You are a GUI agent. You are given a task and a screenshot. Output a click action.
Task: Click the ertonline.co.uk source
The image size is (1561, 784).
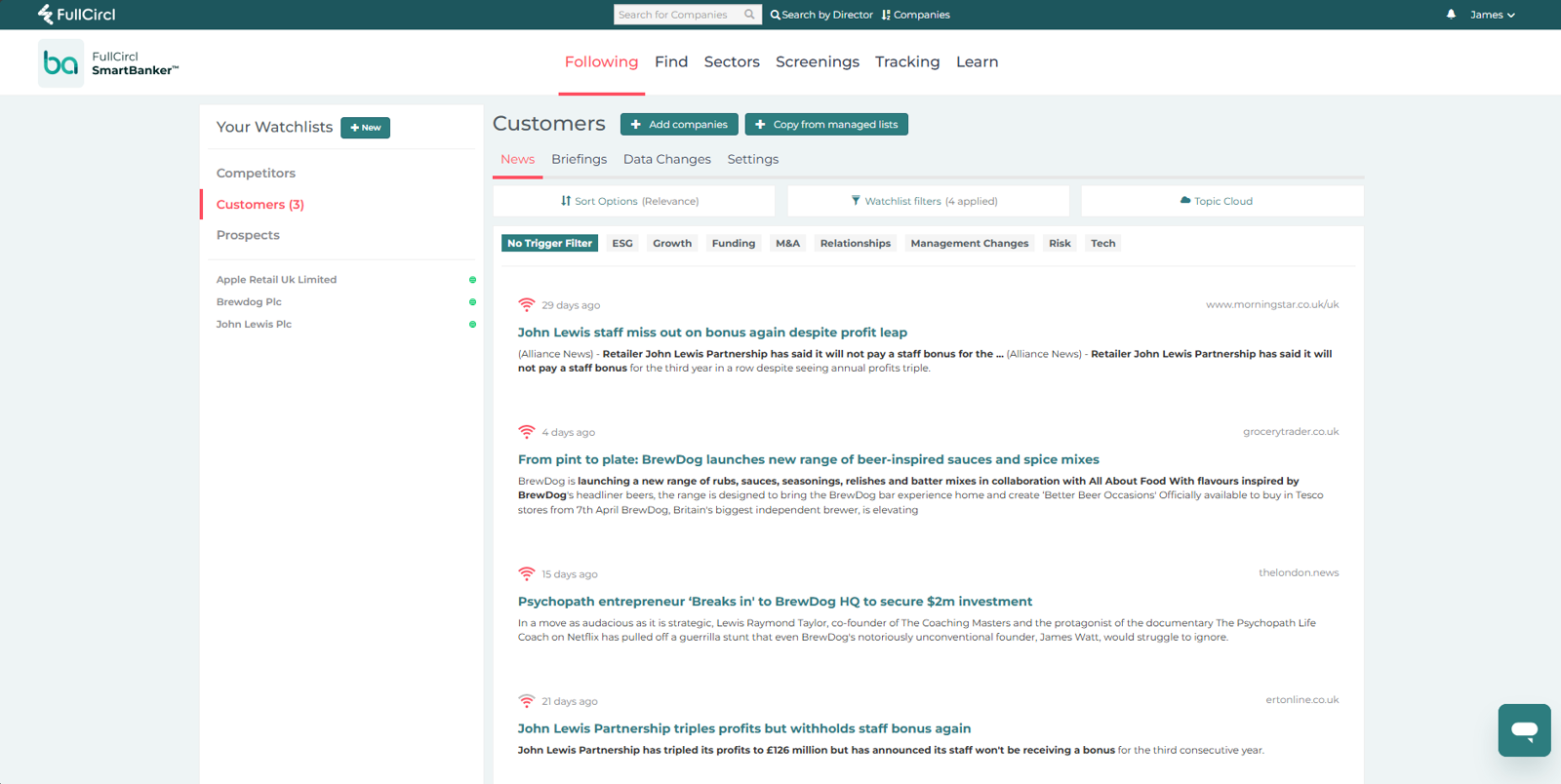(1302, 700)
